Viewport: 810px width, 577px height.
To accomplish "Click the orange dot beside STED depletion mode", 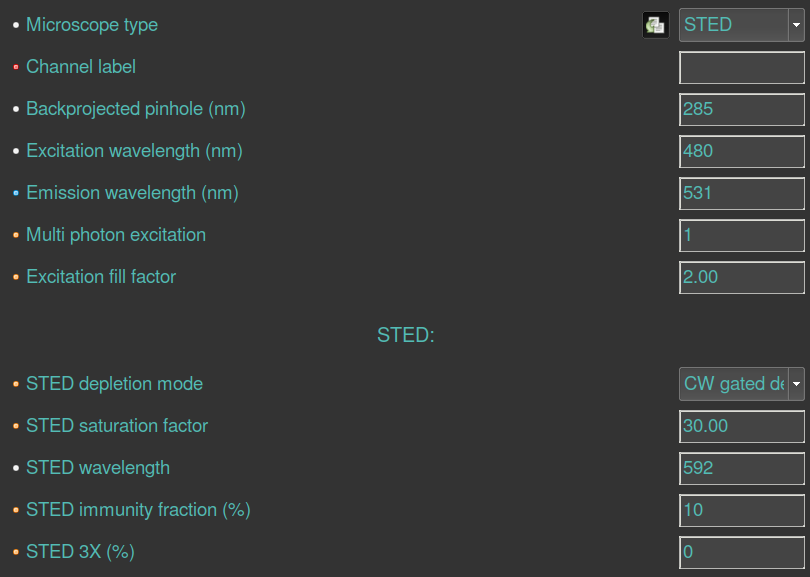I will 16,384.
